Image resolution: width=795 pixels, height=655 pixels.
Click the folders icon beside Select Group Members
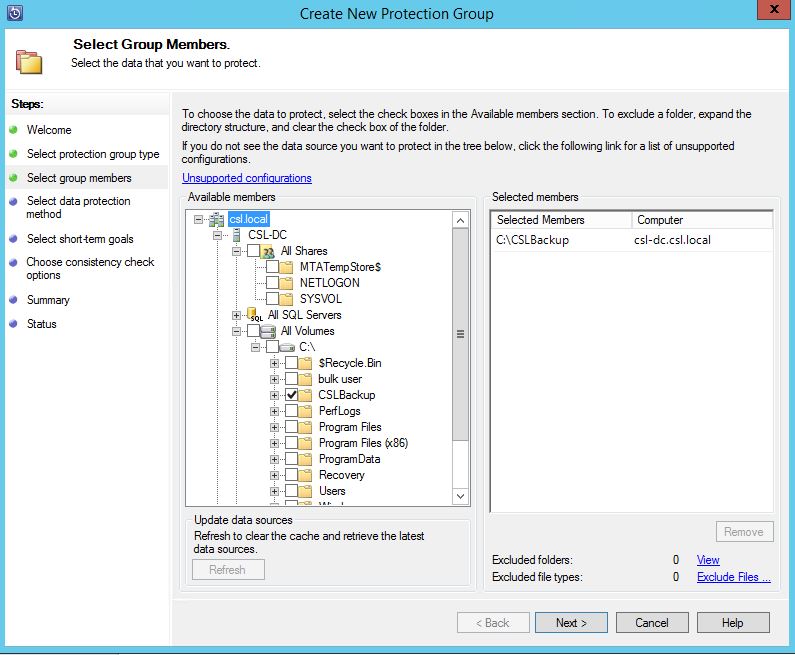[29, 62]
